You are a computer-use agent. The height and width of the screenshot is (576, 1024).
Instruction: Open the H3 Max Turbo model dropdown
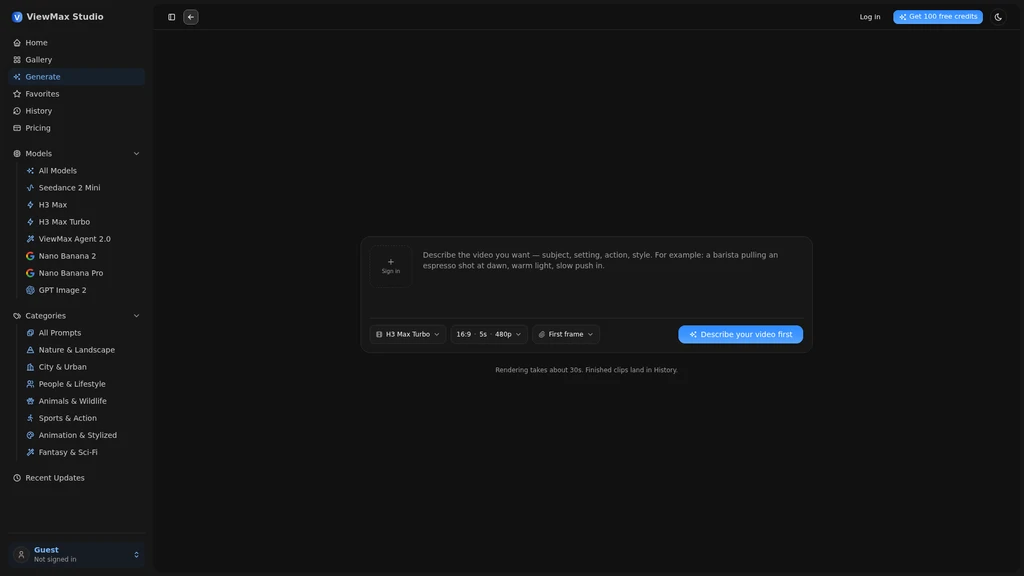point(408,334)
